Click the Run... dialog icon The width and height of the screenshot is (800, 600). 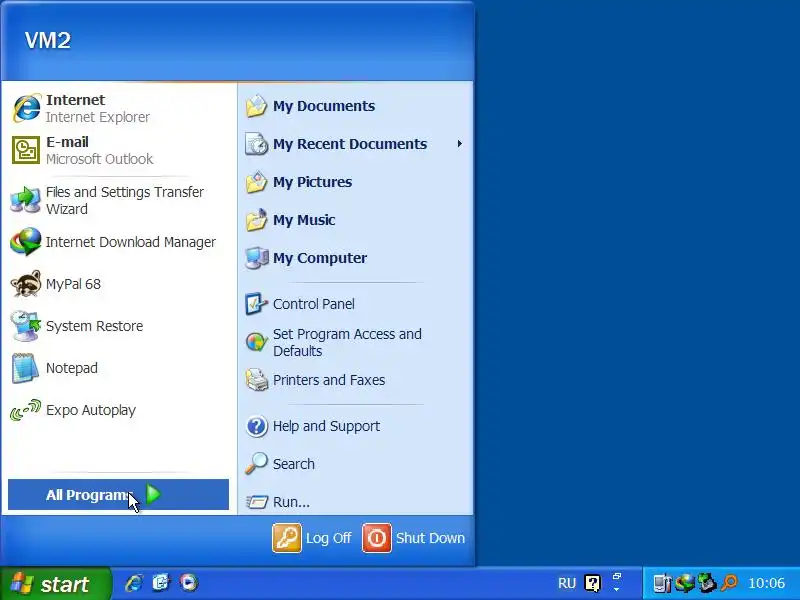click(x=256, y=502)
